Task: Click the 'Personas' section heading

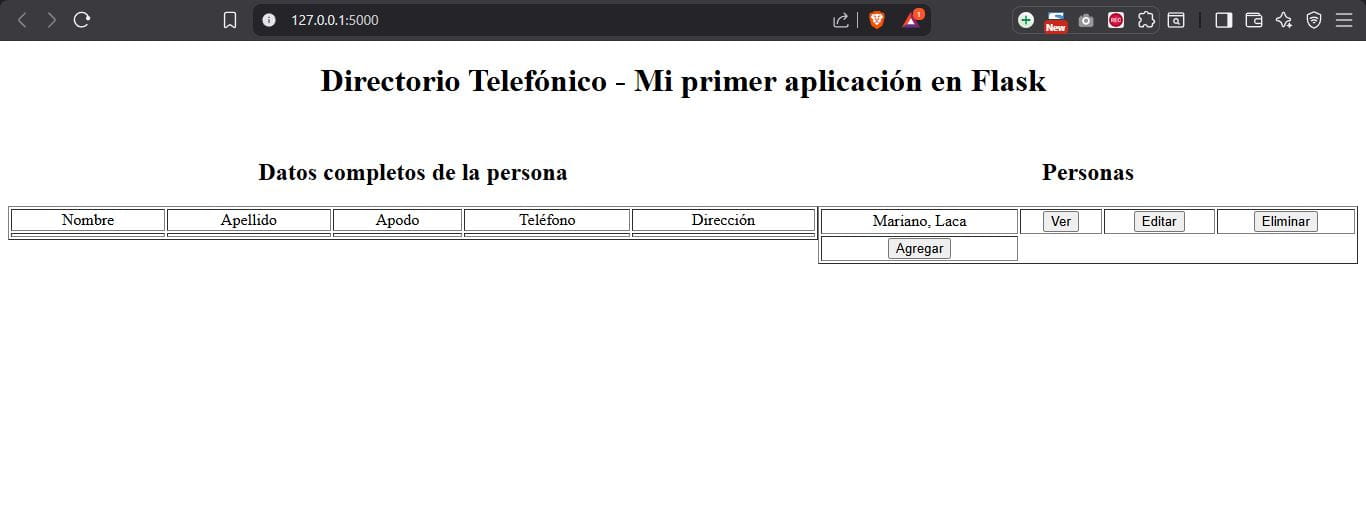Action: coord(1088,172)
